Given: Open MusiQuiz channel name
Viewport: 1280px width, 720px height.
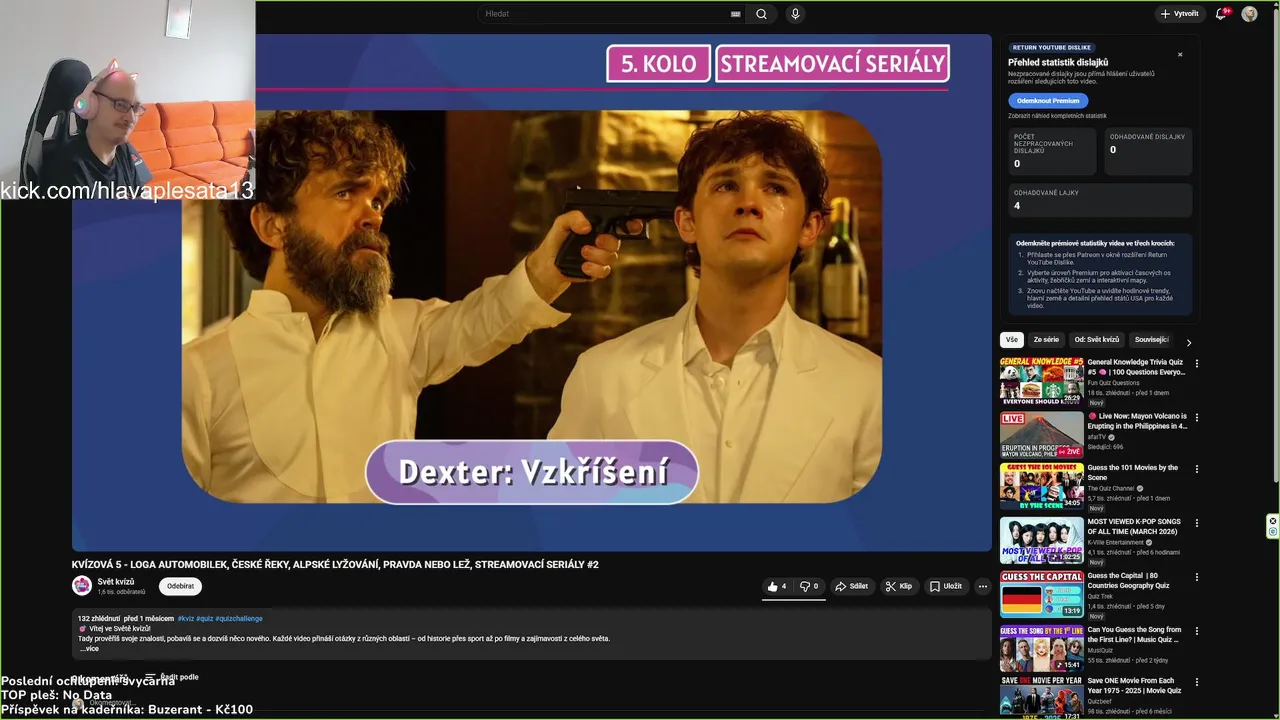Looking at the screenshot, I should point(1101,651).
